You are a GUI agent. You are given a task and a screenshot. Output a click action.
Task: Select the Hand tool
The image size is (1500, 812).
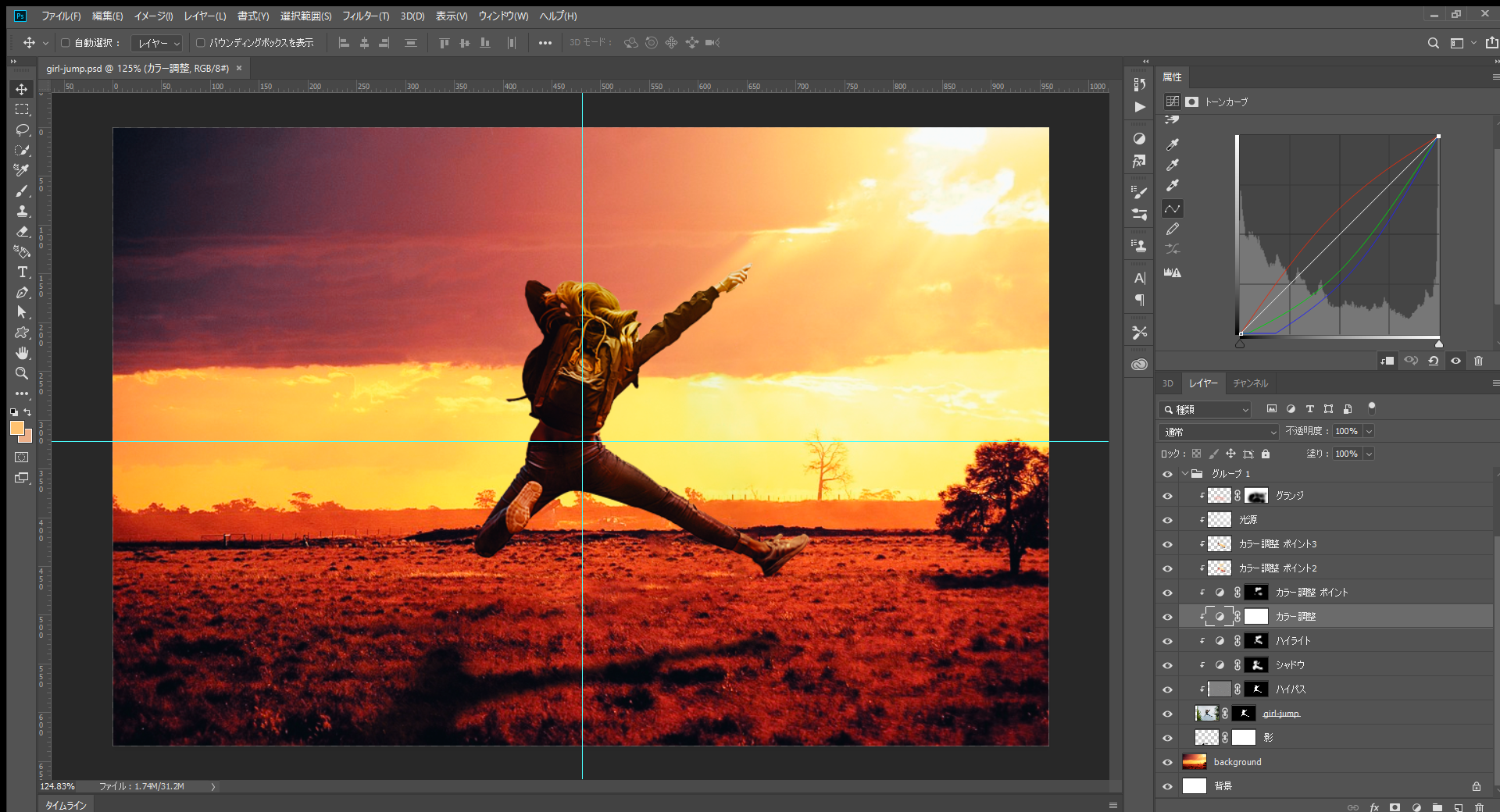coord(22,353)
